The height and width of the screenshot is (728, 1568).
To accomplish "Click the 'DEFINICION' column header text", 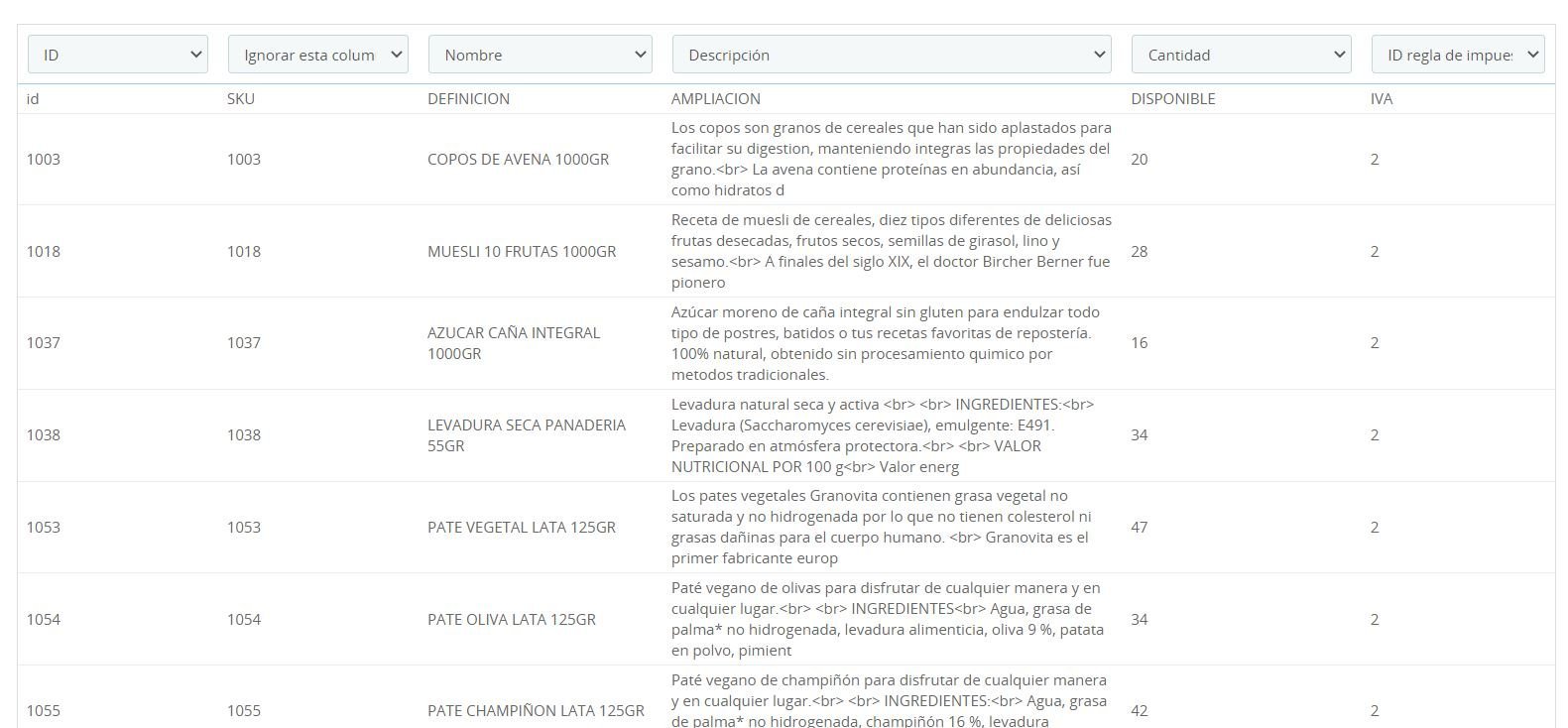I will pyautogui.click(x=468, y=99).
